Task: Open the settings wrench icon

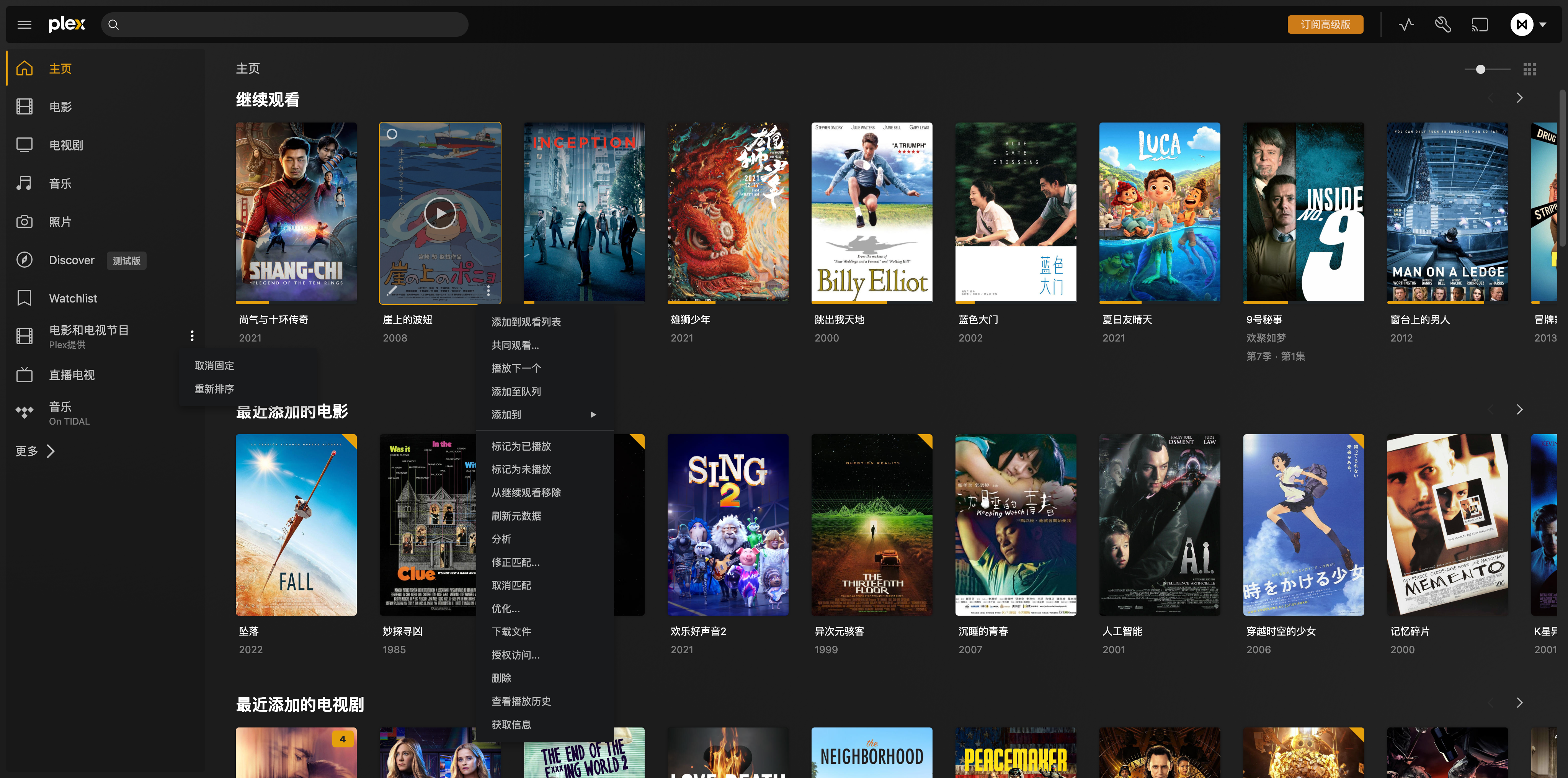Action: (1442, 25)
